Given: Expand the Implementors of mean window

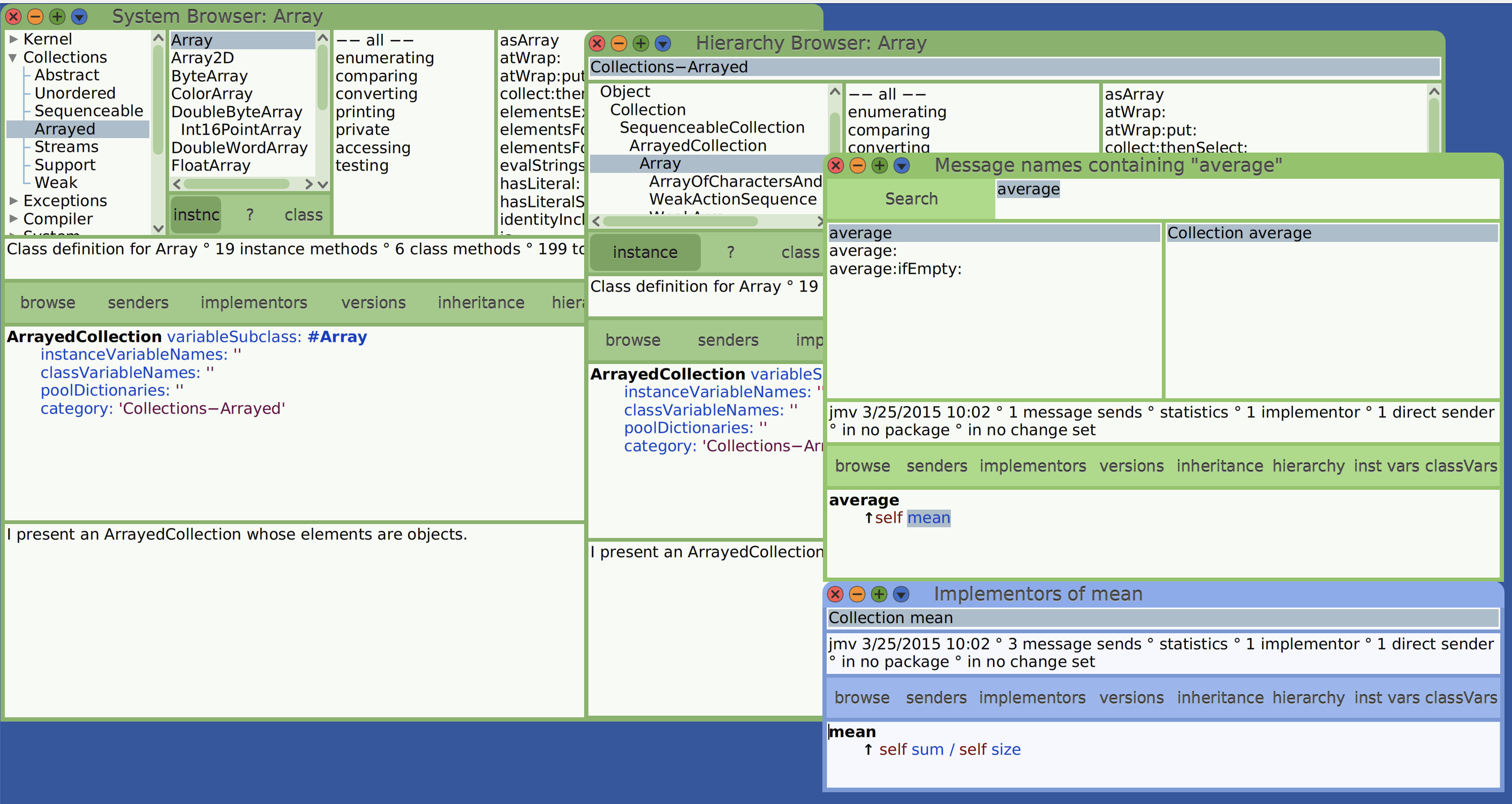Looking at the screenshot, I should 880,595.
